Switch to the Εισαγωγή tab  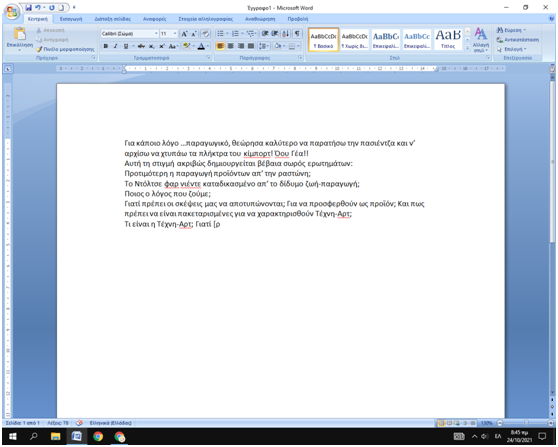71,19
